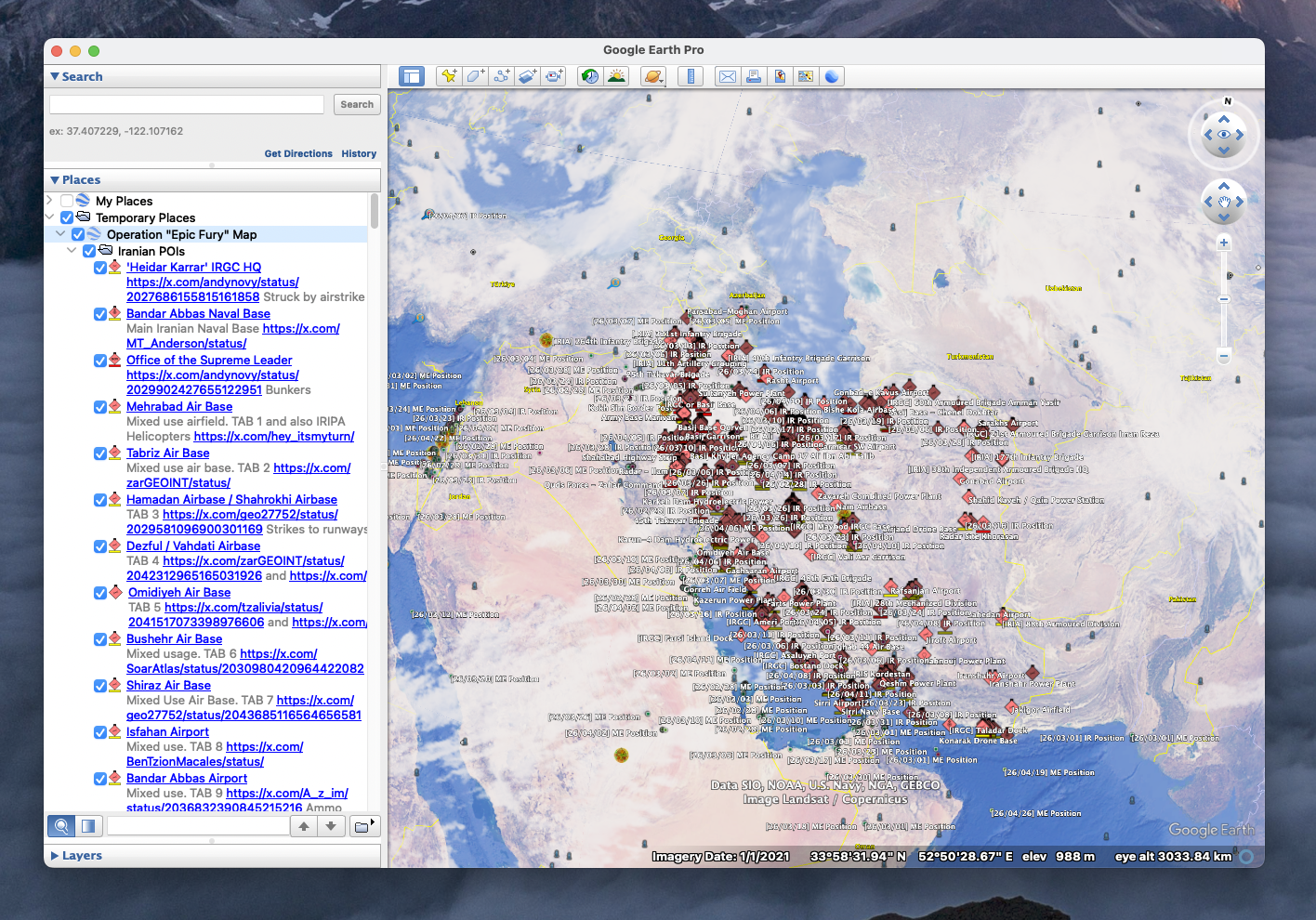
Task: Collapse the Operation "Epic Fury" Map node
Action: coord(60,234)
